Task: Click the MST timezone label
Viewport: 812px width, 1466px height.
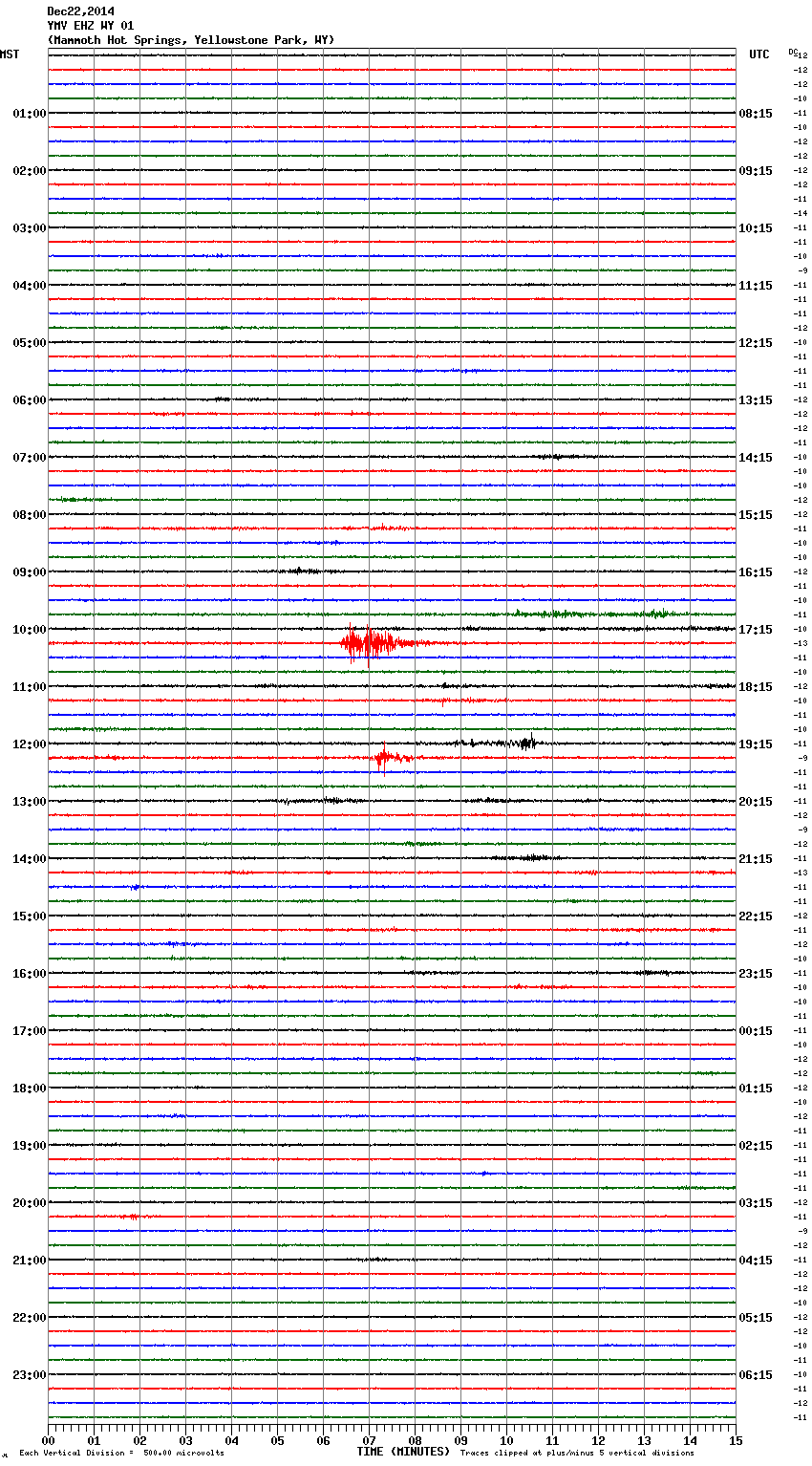Action: pos(10,54)
